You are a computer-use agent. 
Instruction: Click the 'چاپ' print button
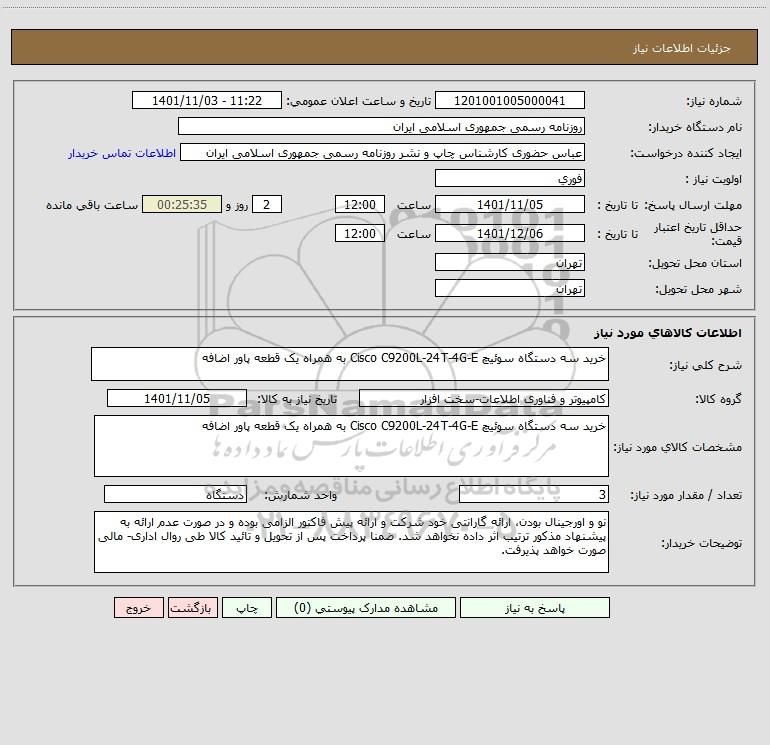click(247, 608)
